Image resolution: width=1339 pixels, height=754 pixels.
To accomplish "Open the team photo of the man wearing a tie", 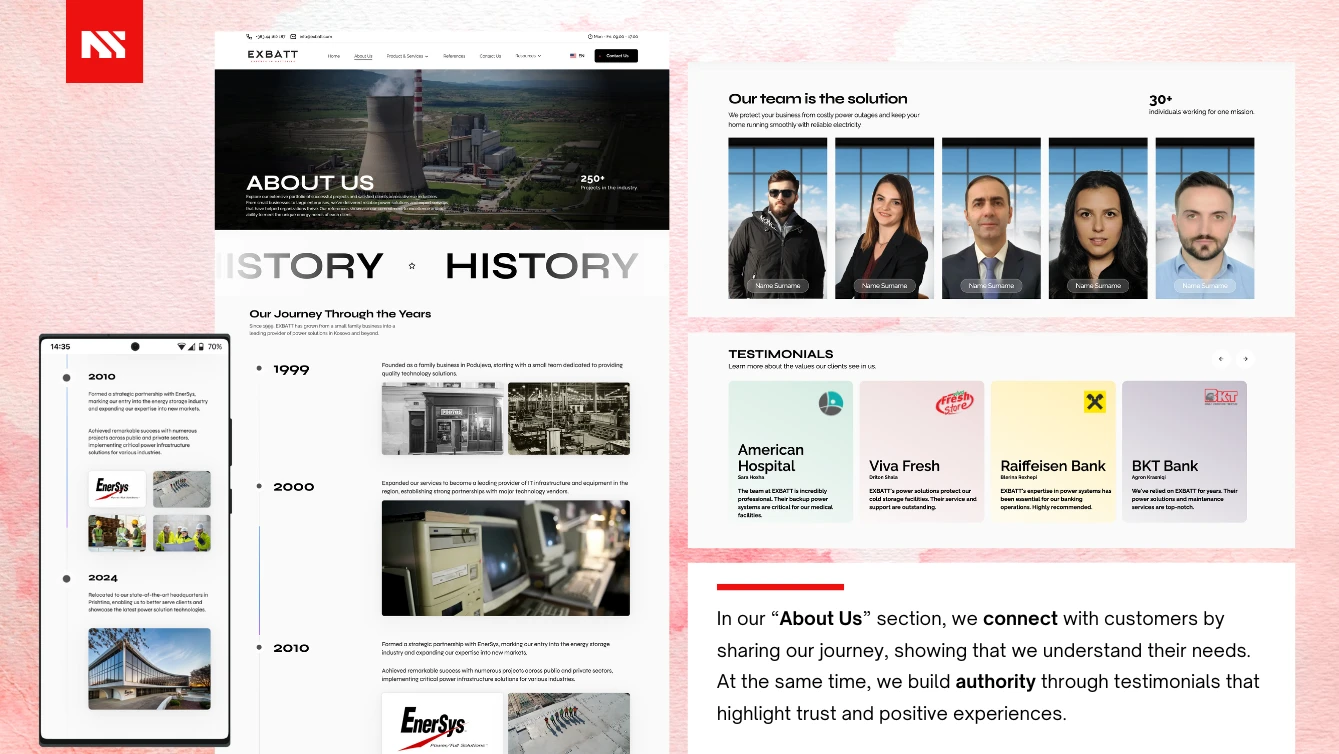I will (991, 218).
